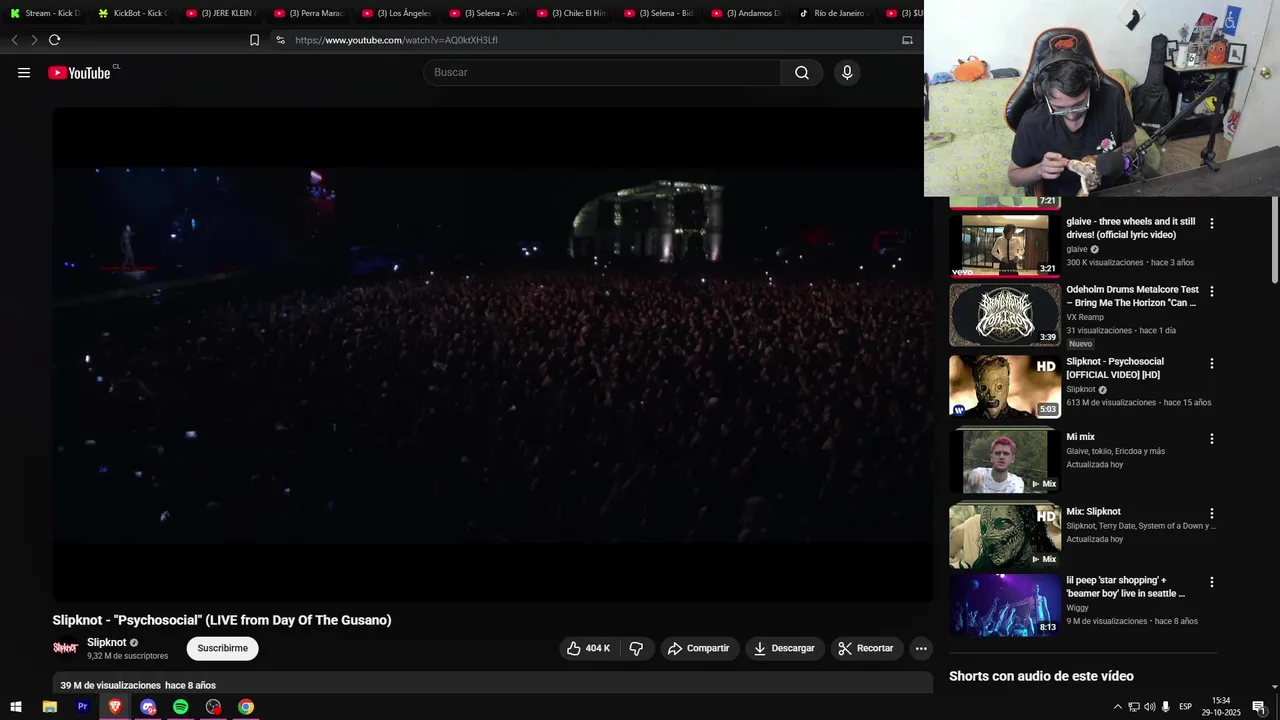Open options menu for Odeholm Drums video
This screenshot has height=720, width=1280.
pyautogui.click(x=1212, y=292)
